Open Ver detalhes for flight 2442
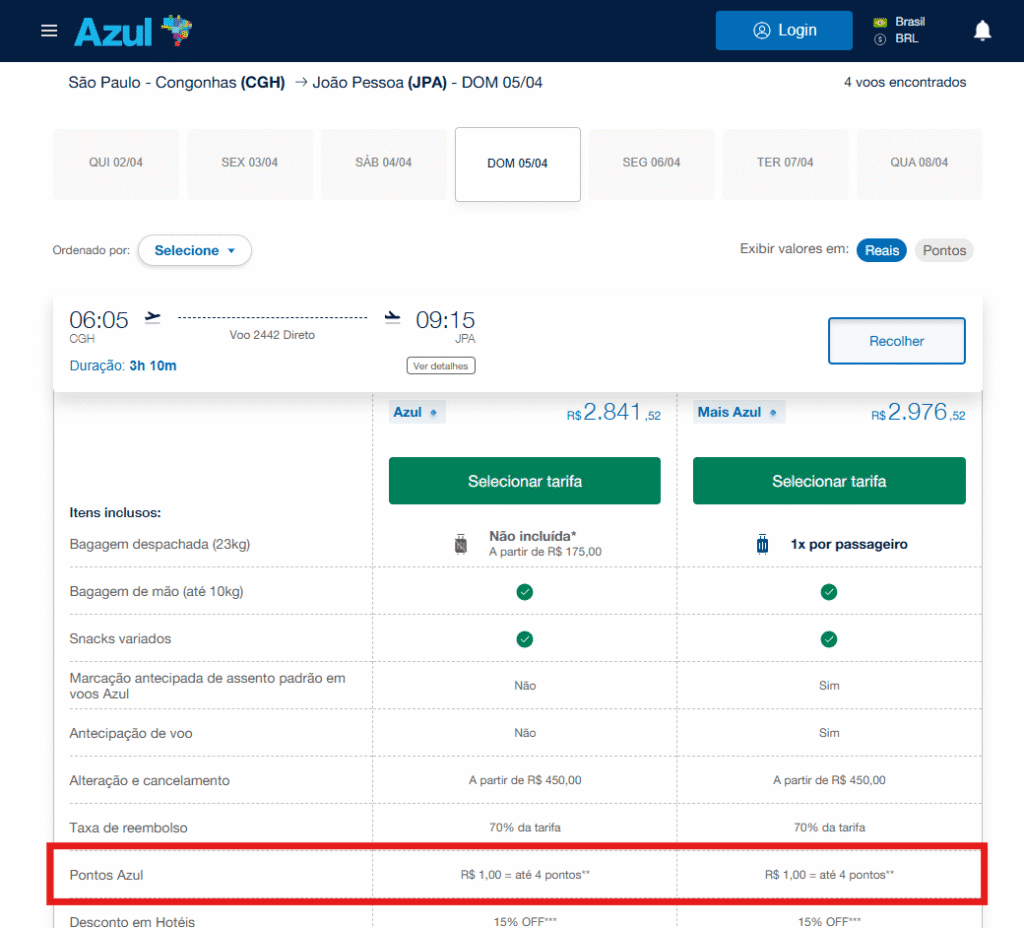The height and width of the screenshot is (928, 1024). [441, 366]
